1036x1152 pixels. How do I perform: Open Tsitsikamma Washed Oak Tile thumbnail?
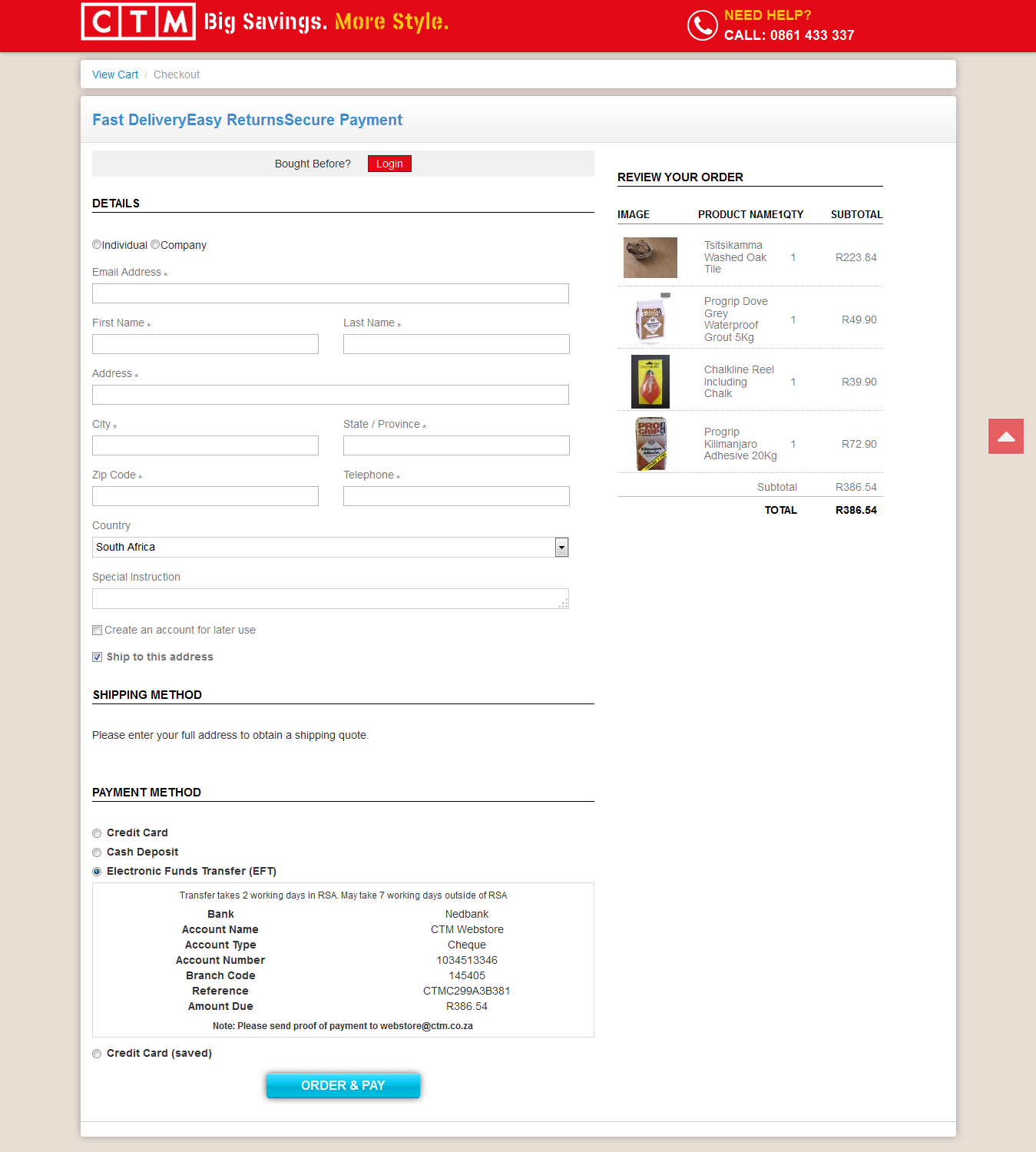pos(650,257)
